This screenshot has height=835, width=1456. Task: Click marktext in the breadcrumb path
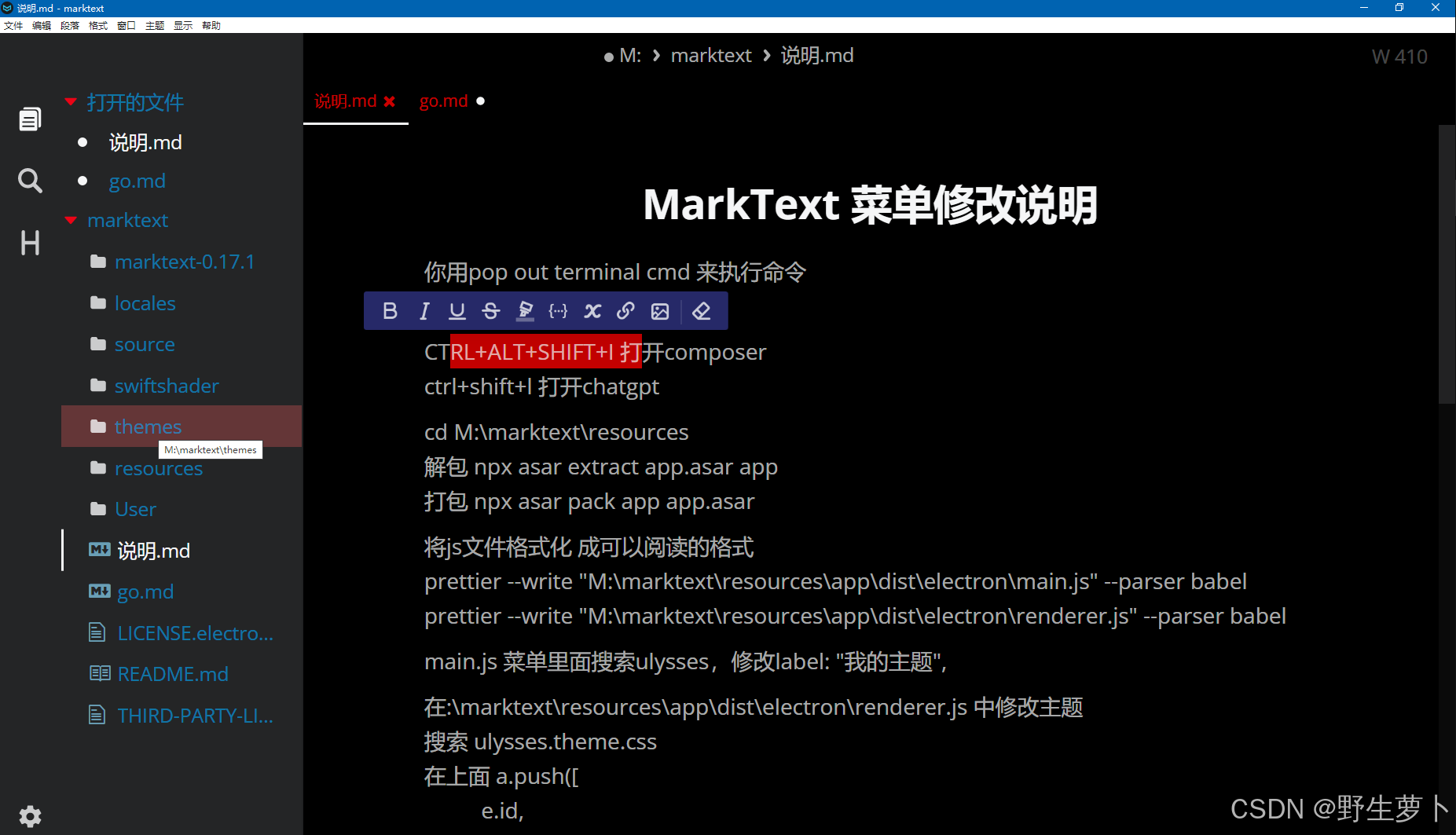tap(710, 55)
